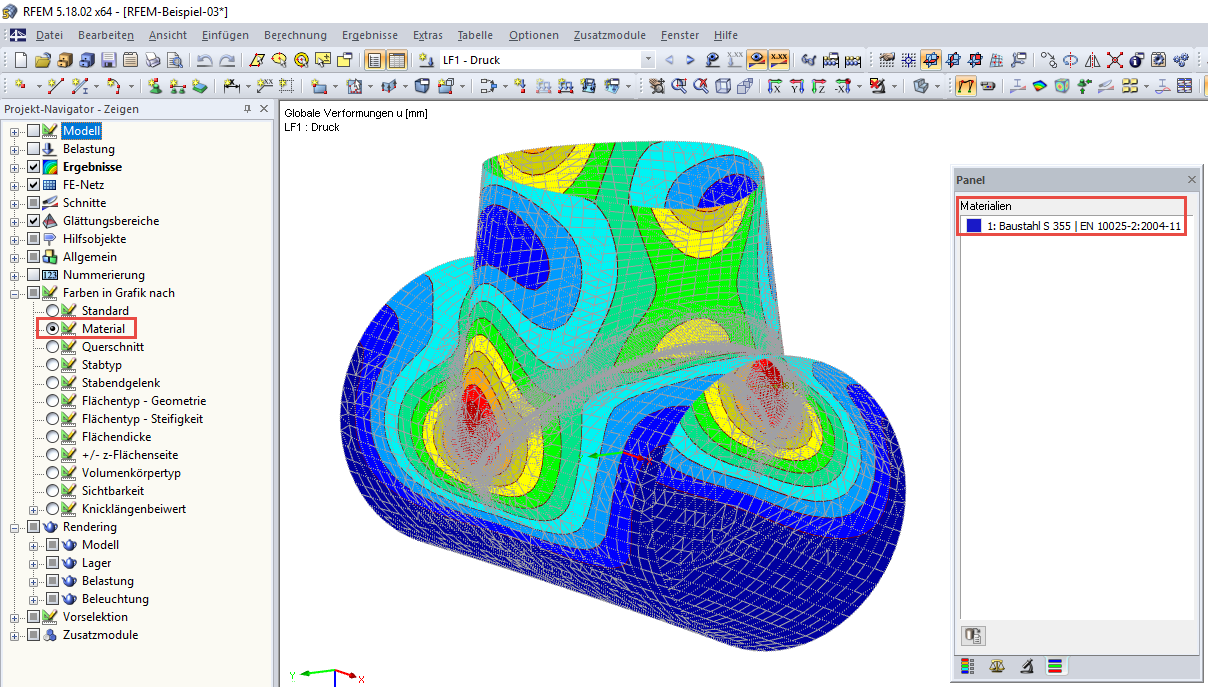
Task: Expand the Ergebnisse tree node
Action: (x=15, y=167)
